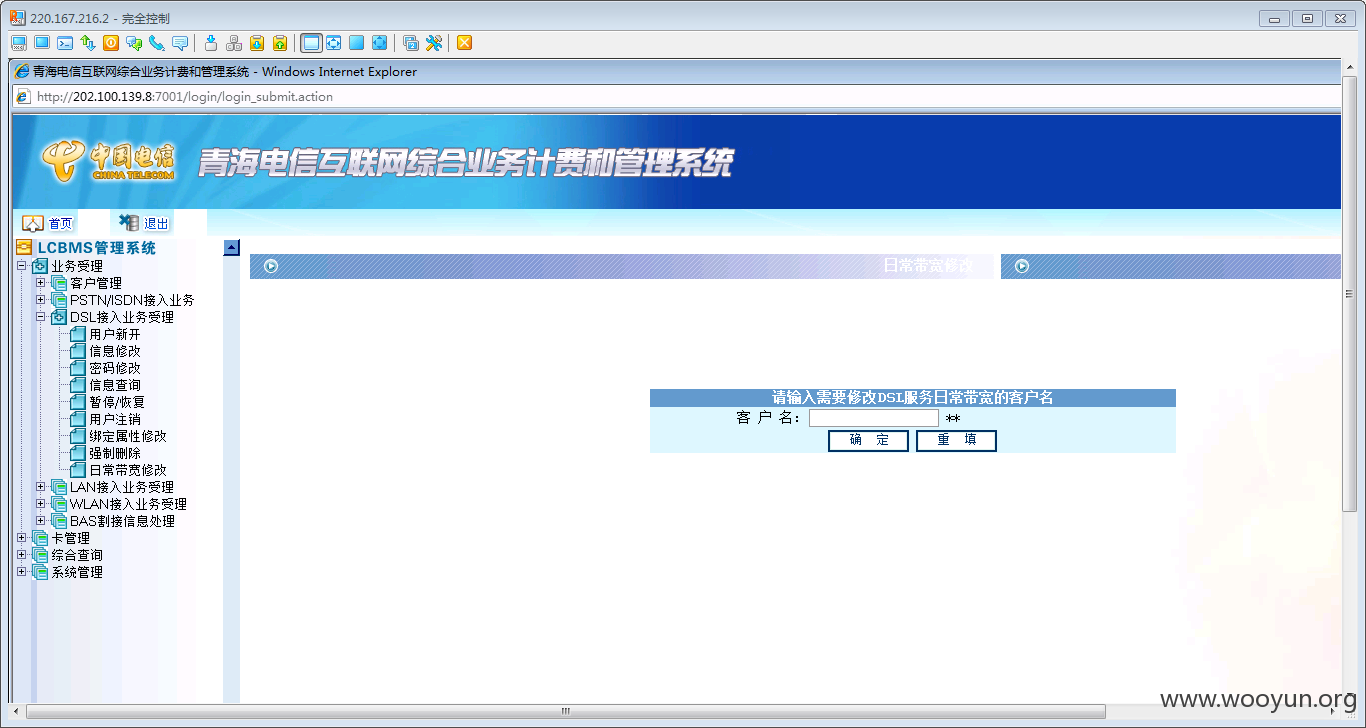Open text chat bubbles icon
1366x728 pixels.
pyautogui.click(x=134, y=43)
